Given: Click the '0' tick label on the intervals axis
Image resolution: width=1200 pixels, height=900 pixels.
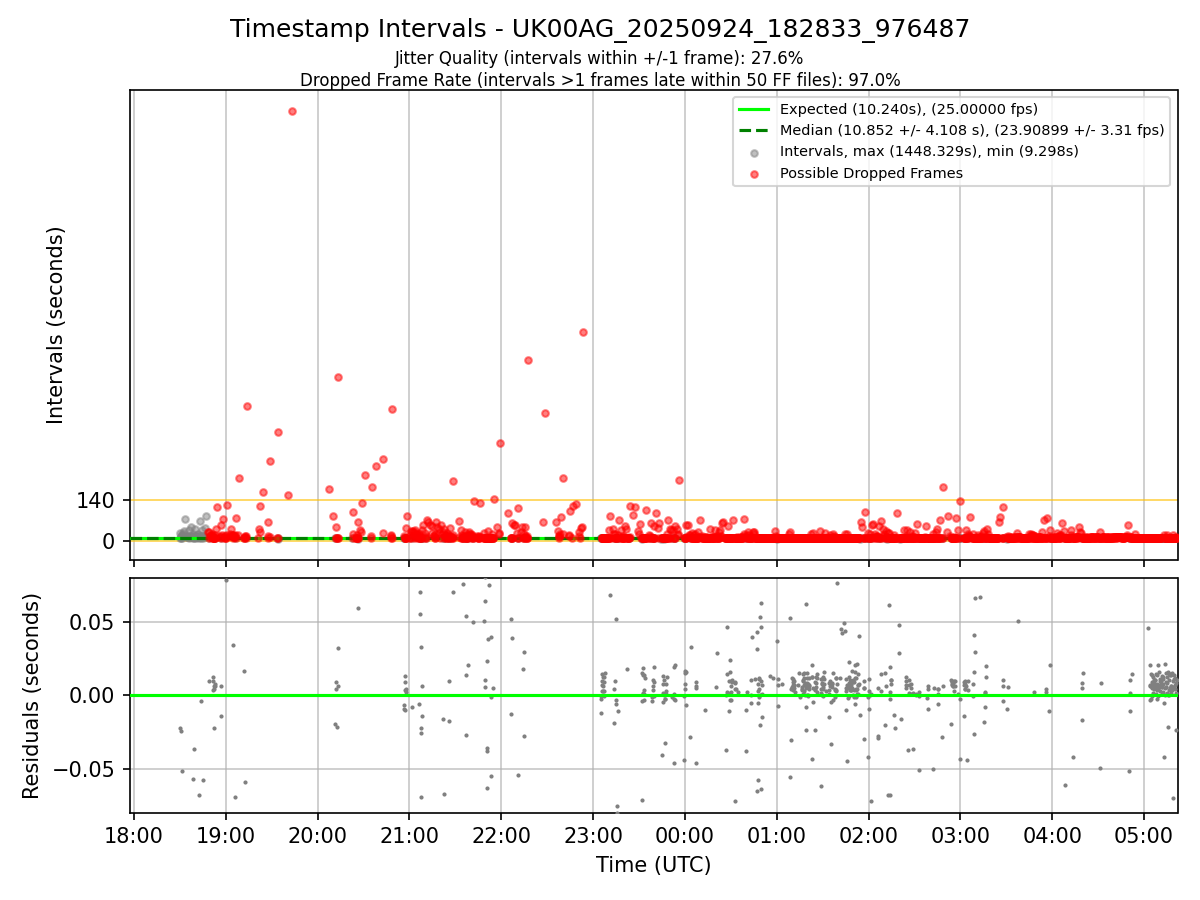Looking at the screenshot, I should (109, 541).
